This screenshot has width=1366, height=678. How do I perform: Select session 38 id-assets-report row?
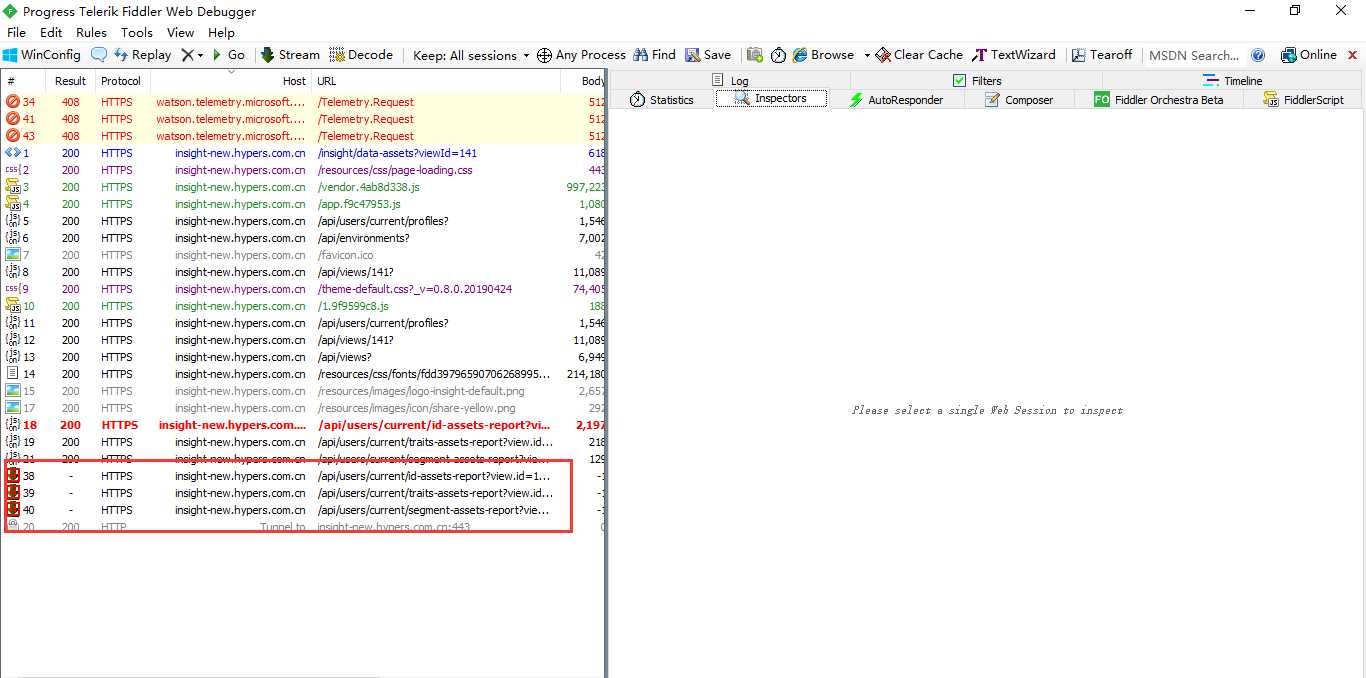304,476
